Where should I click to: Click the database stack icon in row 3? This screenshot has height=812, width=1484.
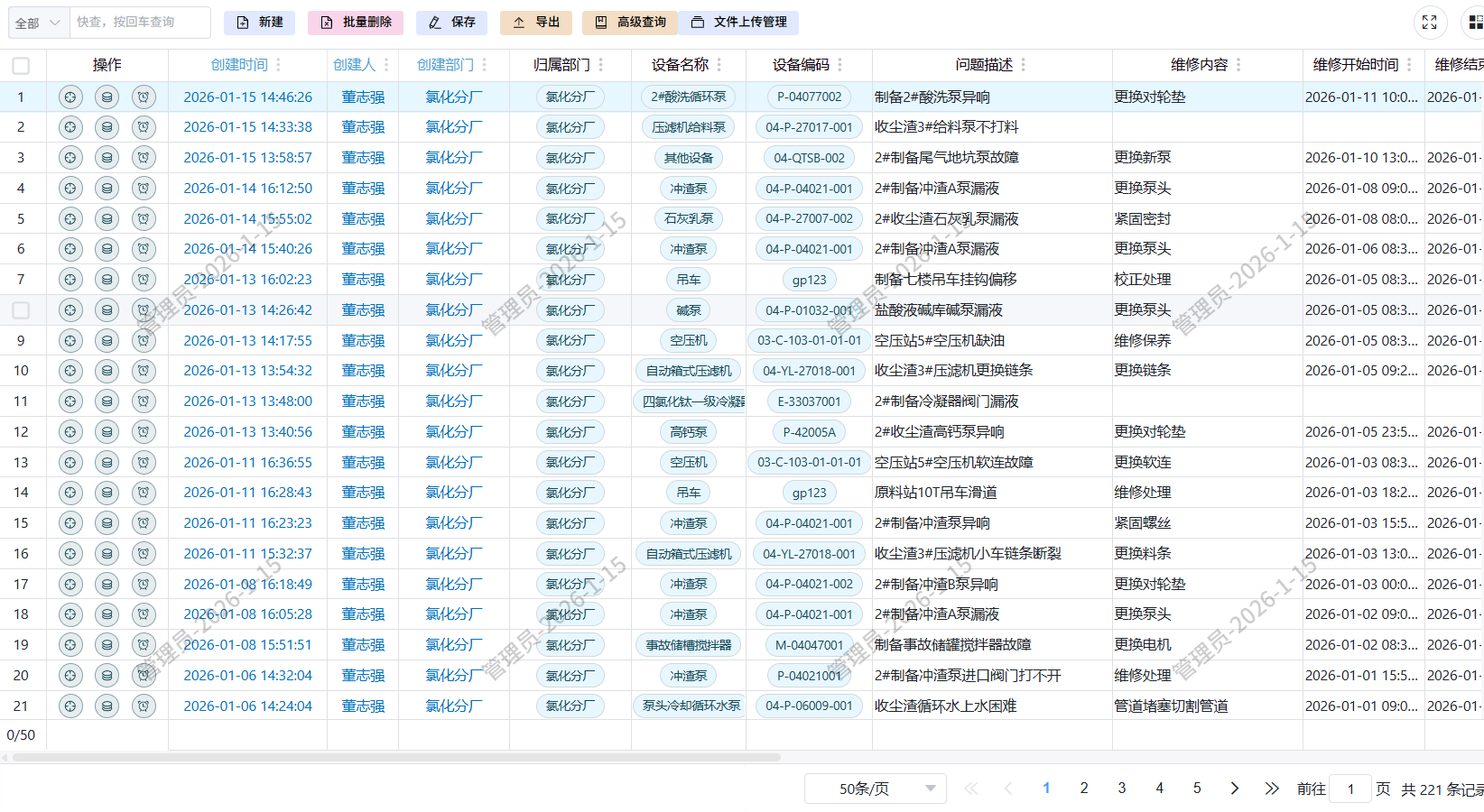[x=107, y=158]
